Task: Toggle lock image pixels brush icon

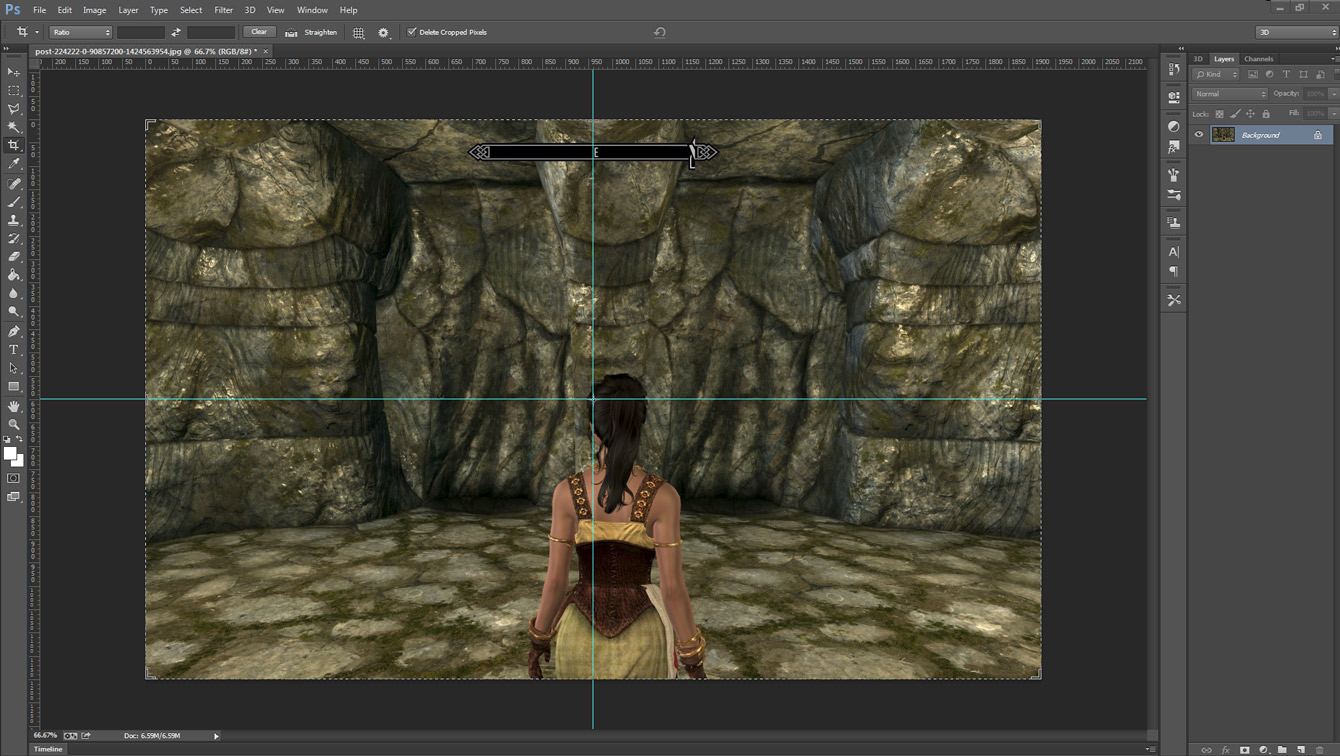Action: pos(1235,114)
